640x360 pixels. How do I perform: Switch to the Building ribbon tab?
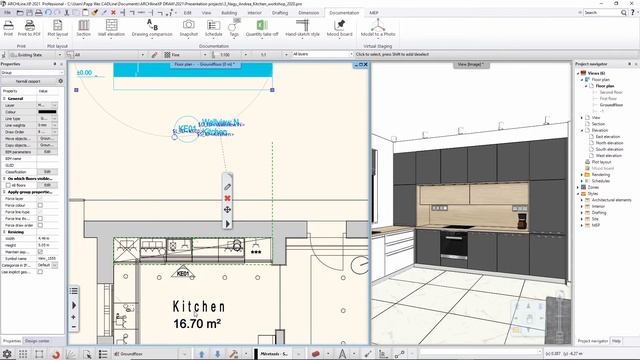[x=229, y=13]
